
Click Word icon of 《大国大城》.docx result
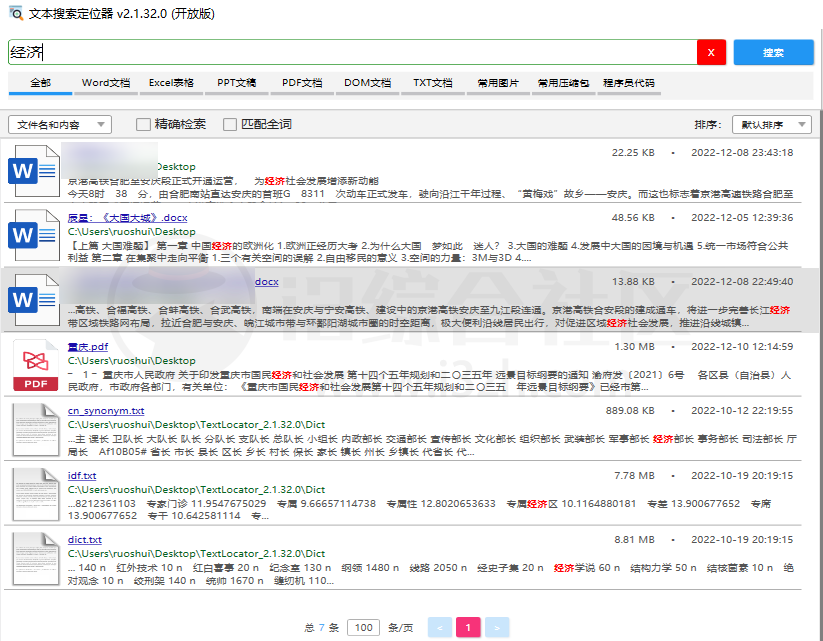pos(34,235)
